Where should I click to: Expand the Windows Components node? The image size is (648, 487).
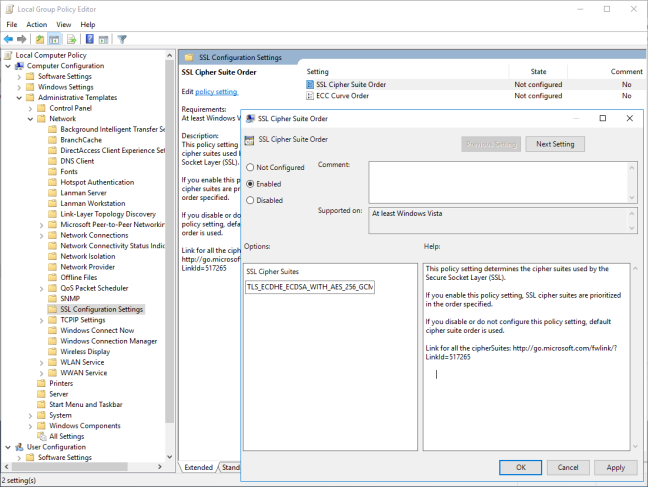(x=30, y=426)
